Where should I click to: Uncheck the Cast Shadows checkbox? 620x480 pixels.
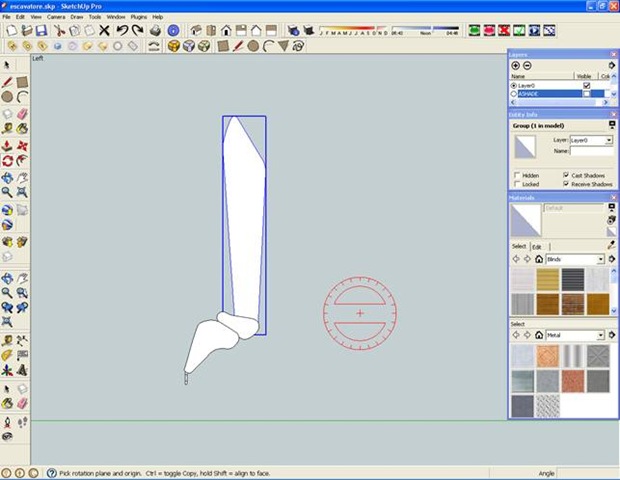tap(566, 175)
